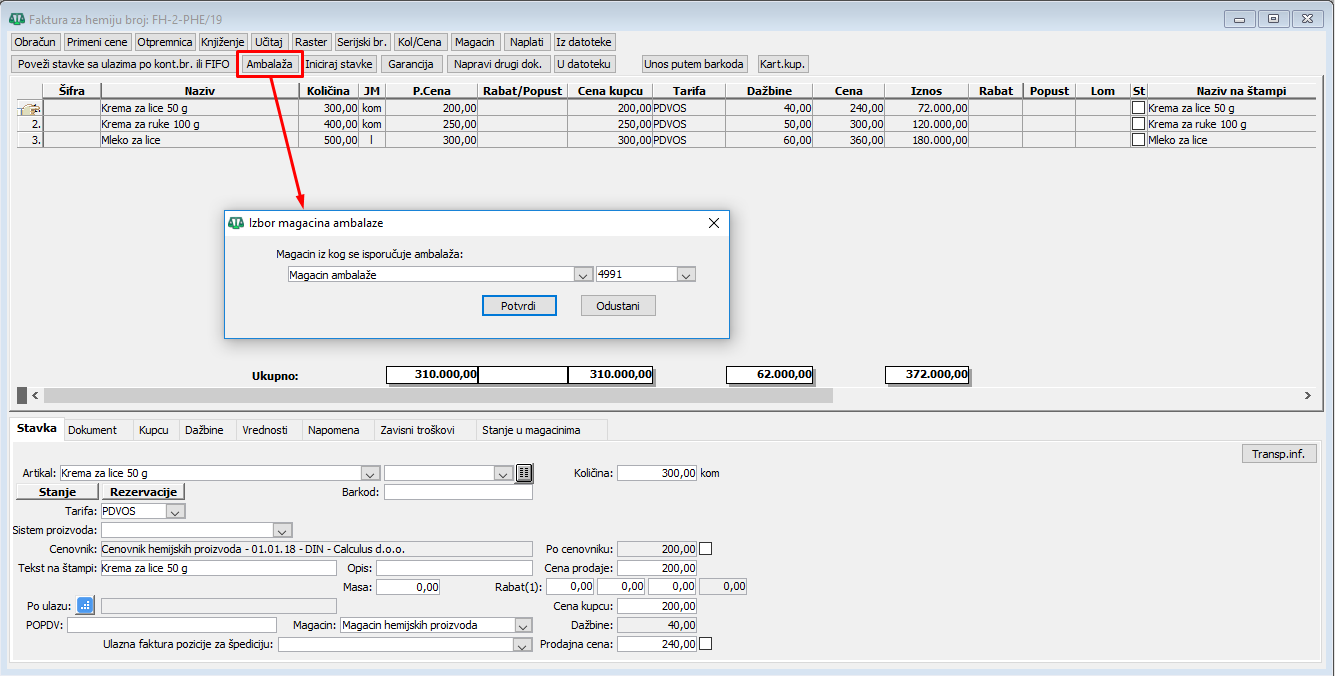Expand the 4991 warehouse code dropdown
The height and width of the screenshot is (676, 1335).
685,274
